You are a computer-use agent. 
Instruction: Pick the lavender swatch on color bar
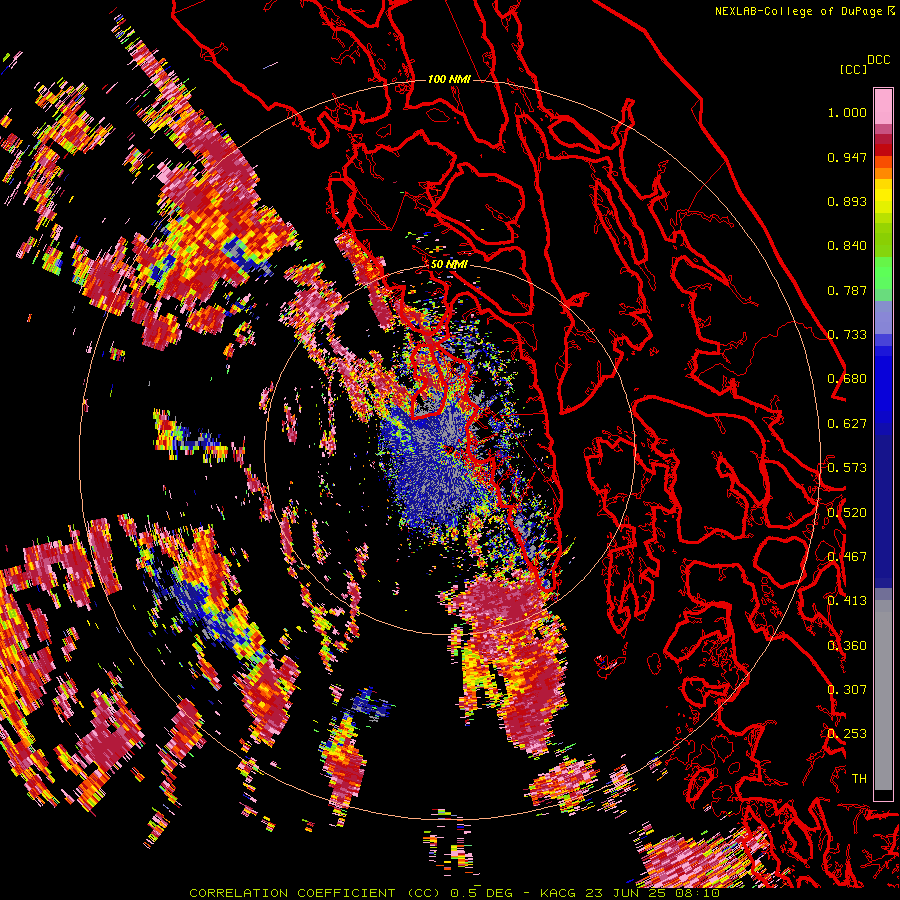point(883,317)
